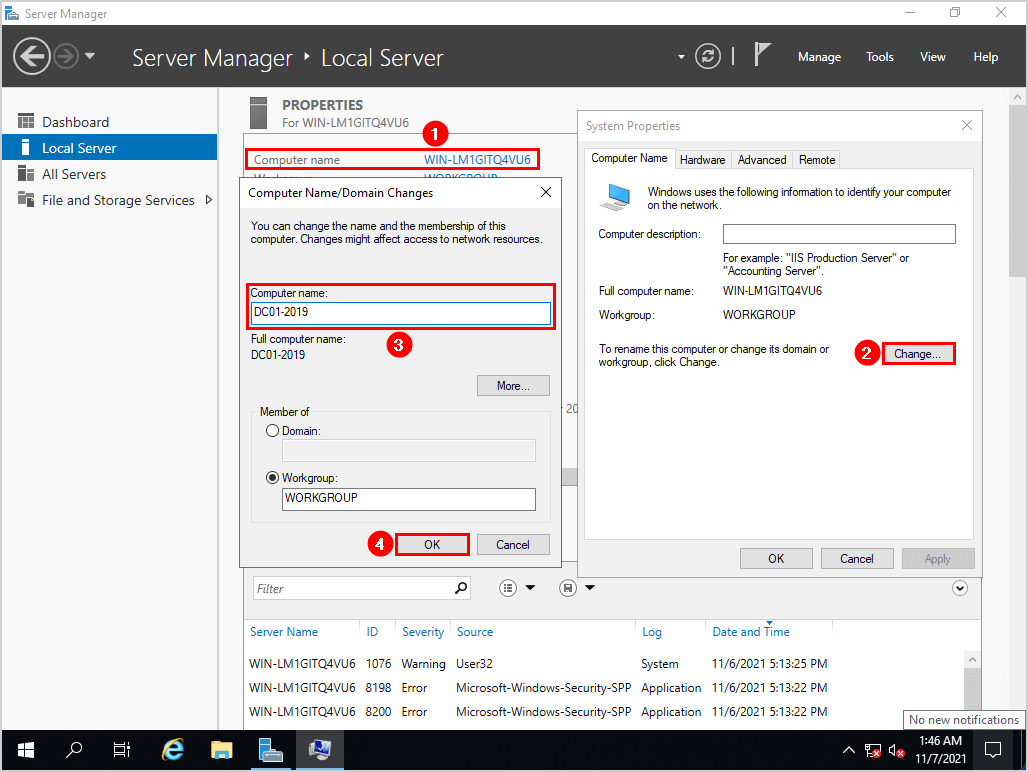
Task: Select Local Server in the sidebar
Action: [x=109, y=147]
